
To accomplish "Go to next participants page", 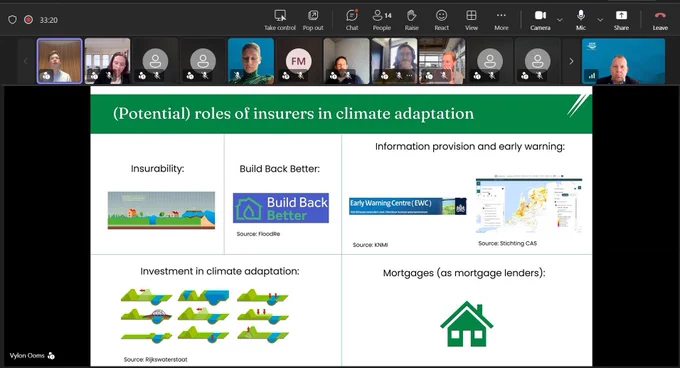I will [x=571, y=61].
